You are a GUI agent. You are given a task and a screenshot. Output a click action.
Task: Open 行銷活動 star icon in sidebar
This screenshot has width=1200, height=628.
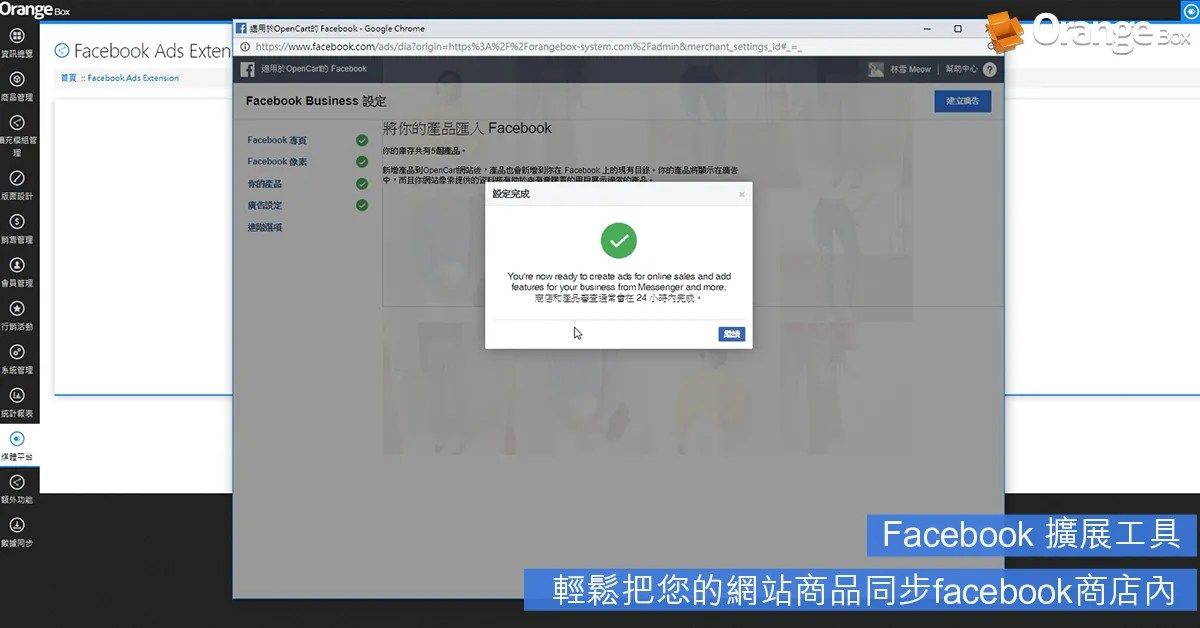click(x=17, y=308)
